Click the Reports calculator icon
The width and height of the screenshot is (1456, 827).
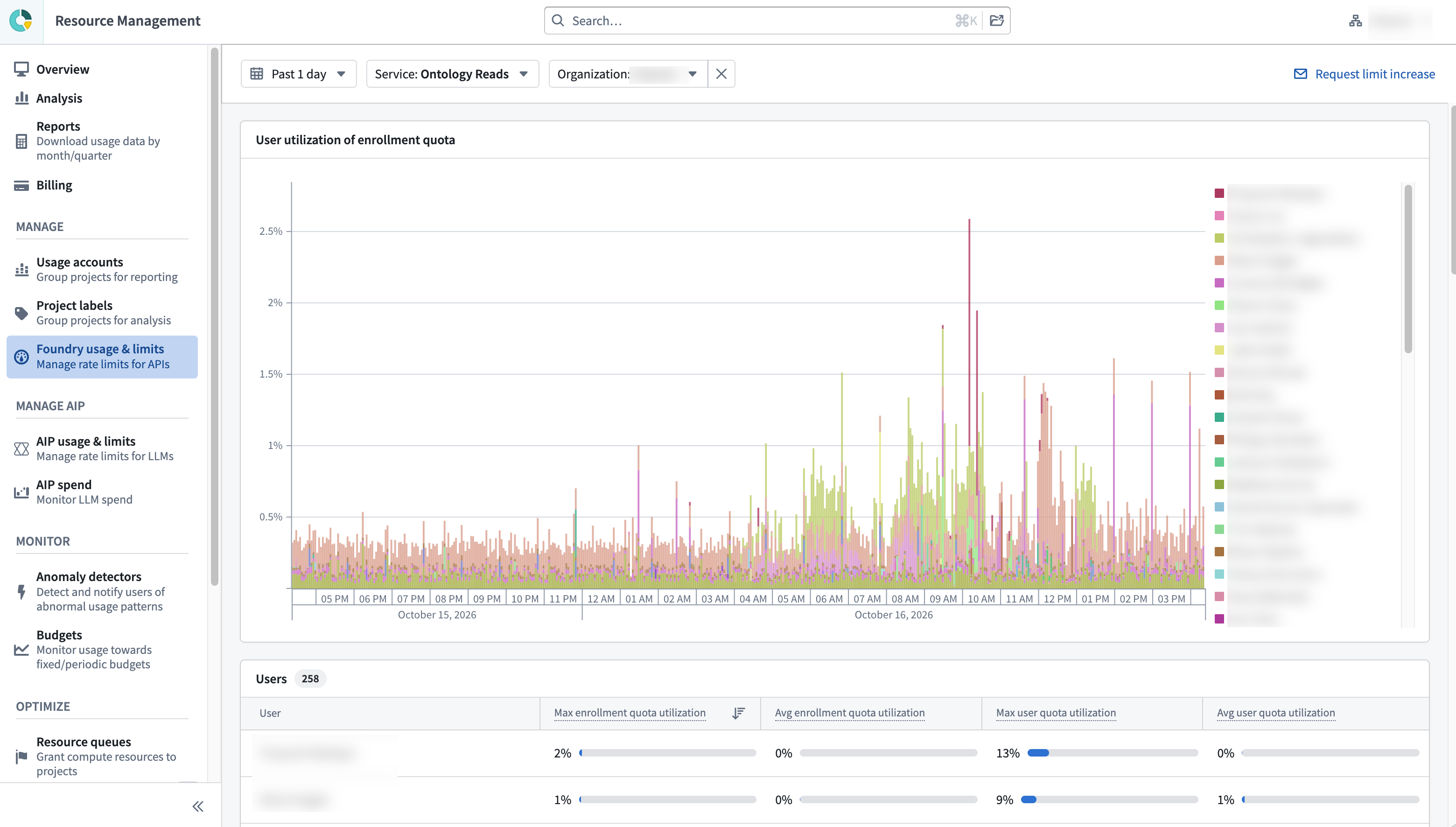click(21, 141)
